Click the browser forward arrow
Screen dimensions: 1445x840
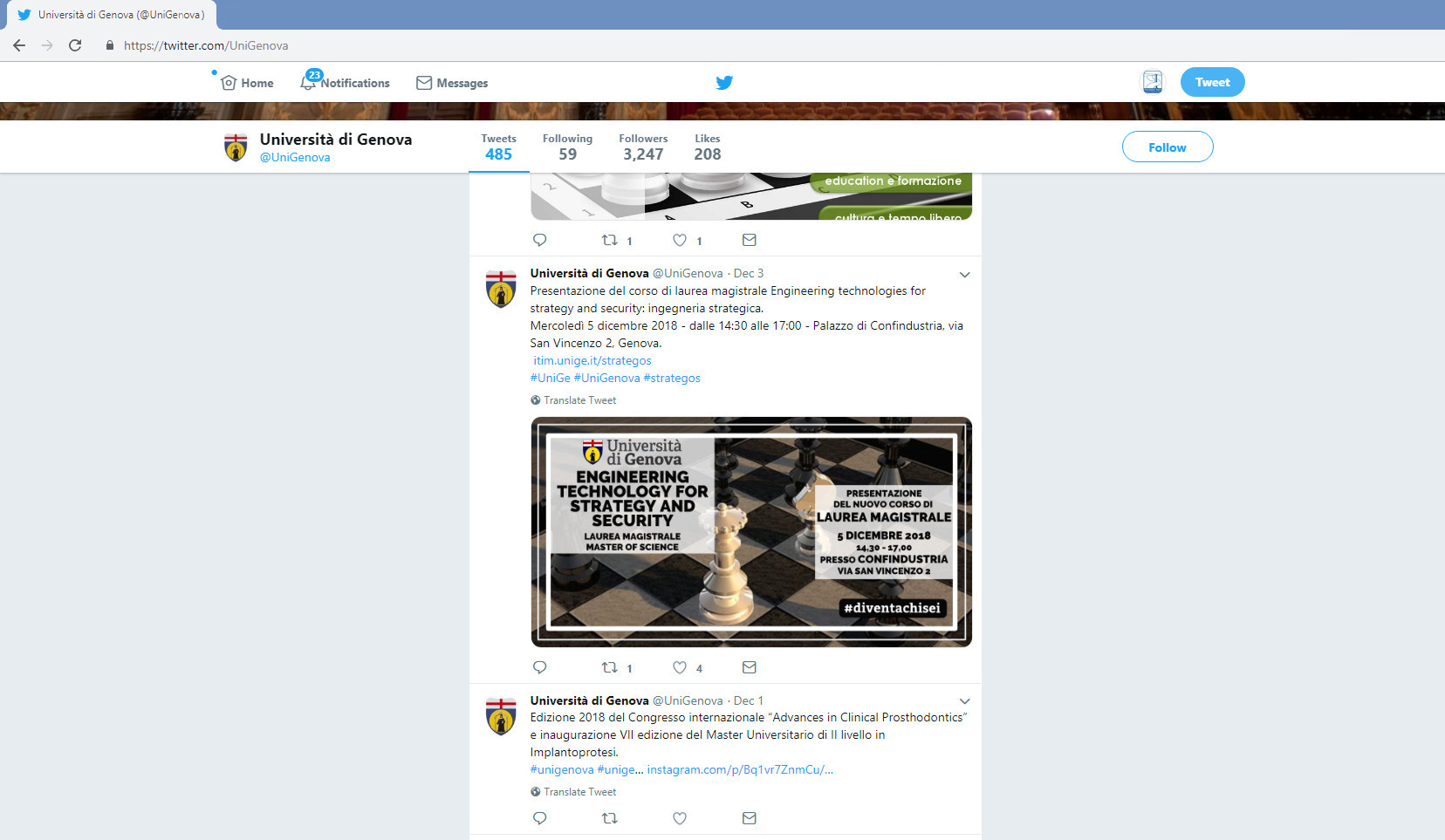[47, 45]
